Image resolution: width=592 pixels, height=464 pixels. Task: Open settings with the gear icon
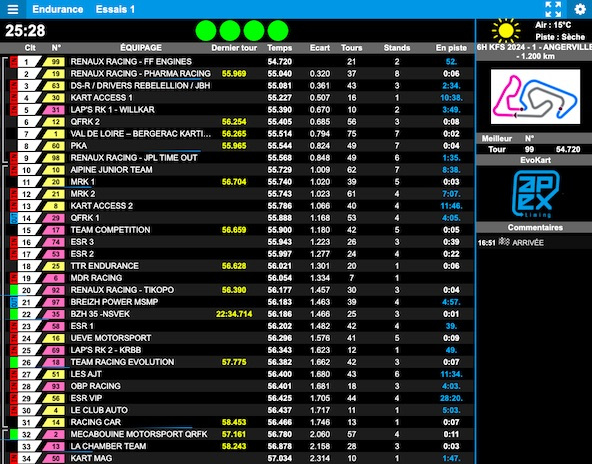click(580, 9)
